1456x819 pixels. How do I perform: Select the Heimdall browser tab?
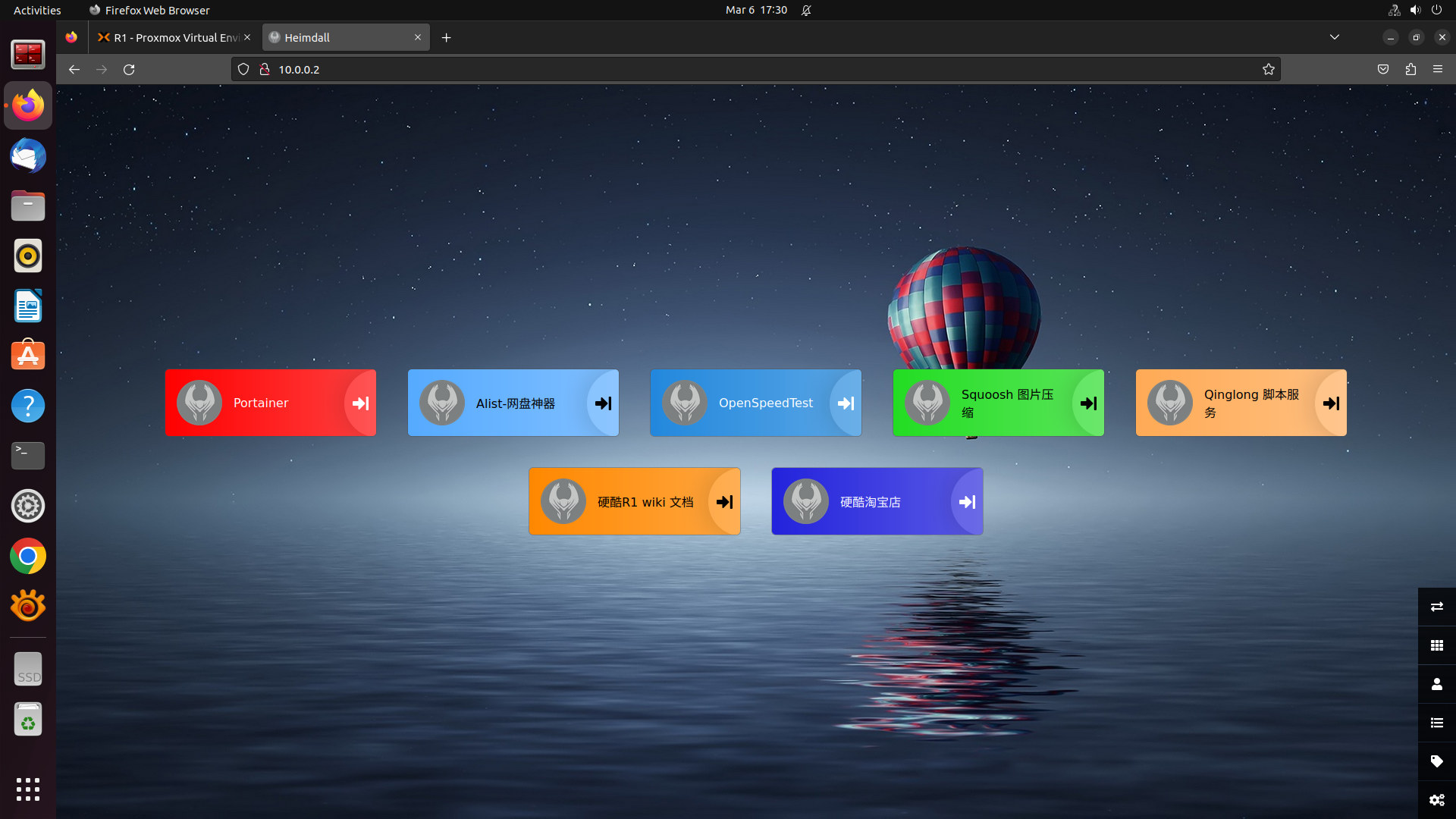tap(346, 37)
